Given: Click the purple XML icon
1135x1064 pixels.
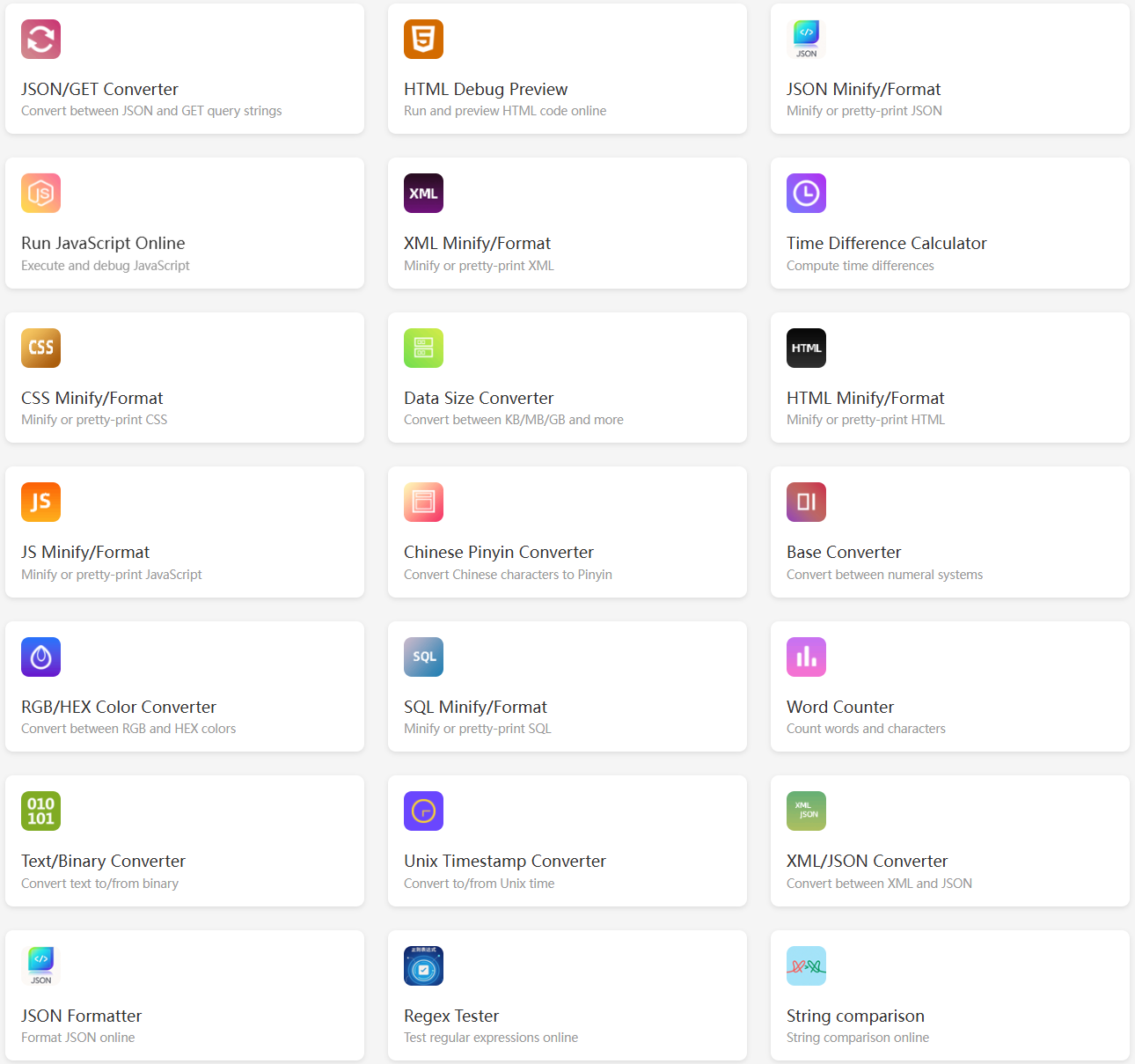Looking at the screenshot, I should point(423,194).
